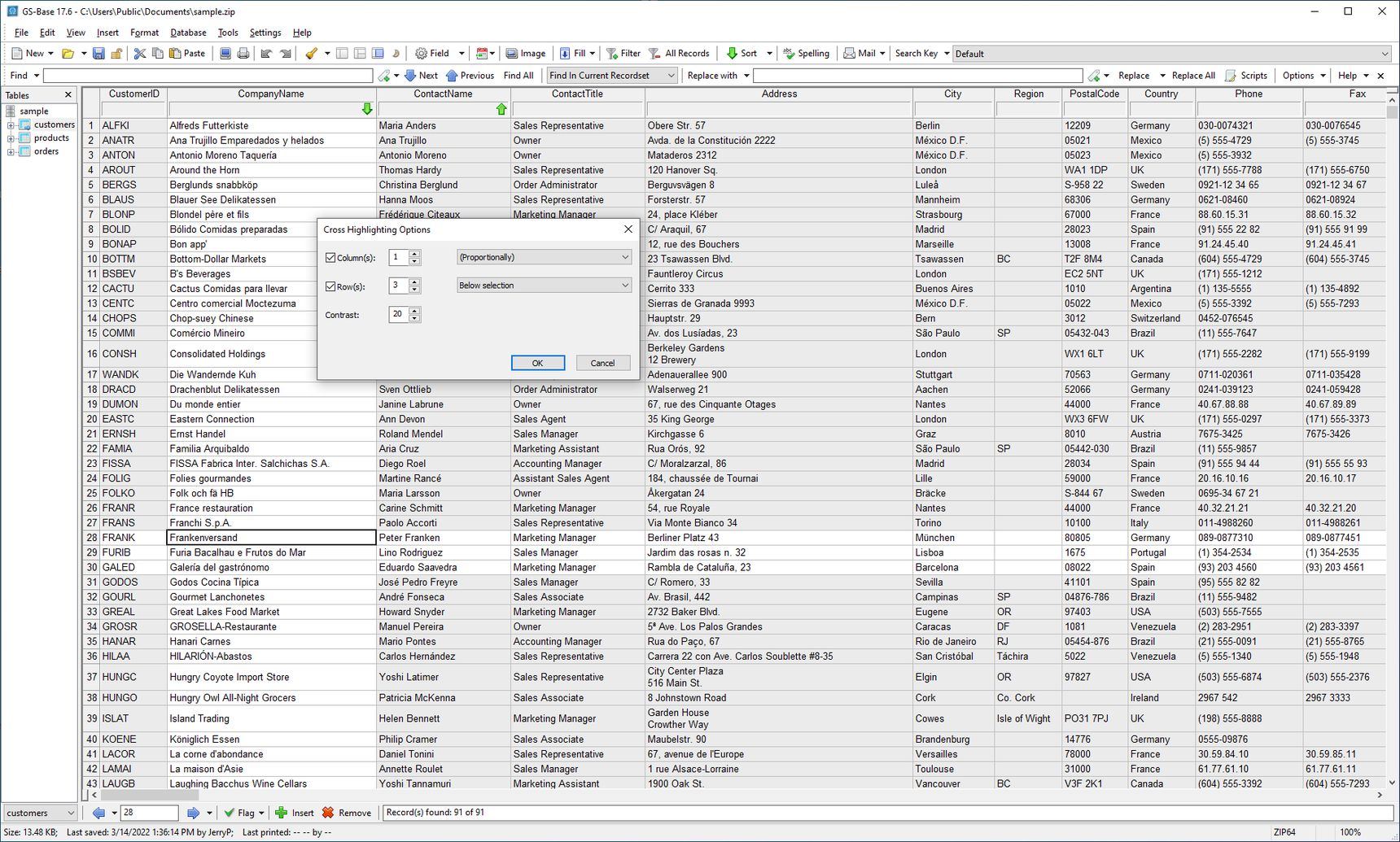Click the Remove record icon at bottom
Viewport: 1400px width, 842px height.
point(328,813)
